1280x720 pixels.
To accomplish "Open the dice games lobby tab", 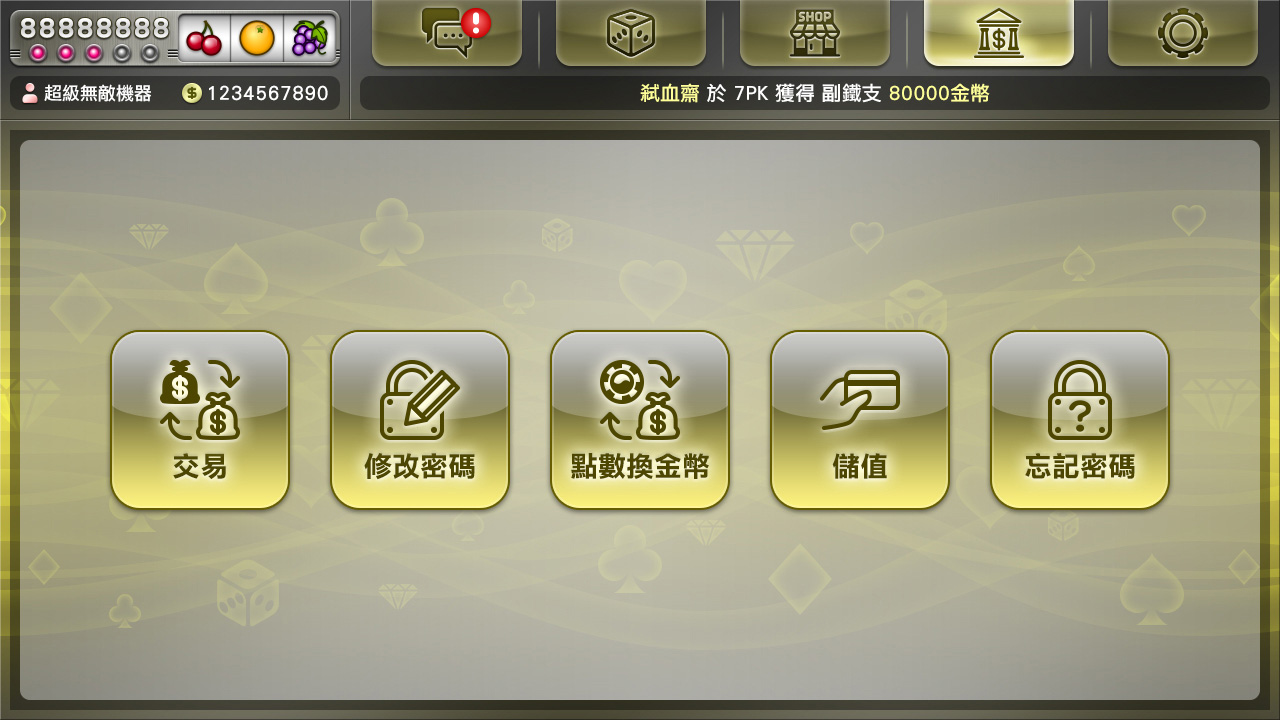I will click(631, 32).
